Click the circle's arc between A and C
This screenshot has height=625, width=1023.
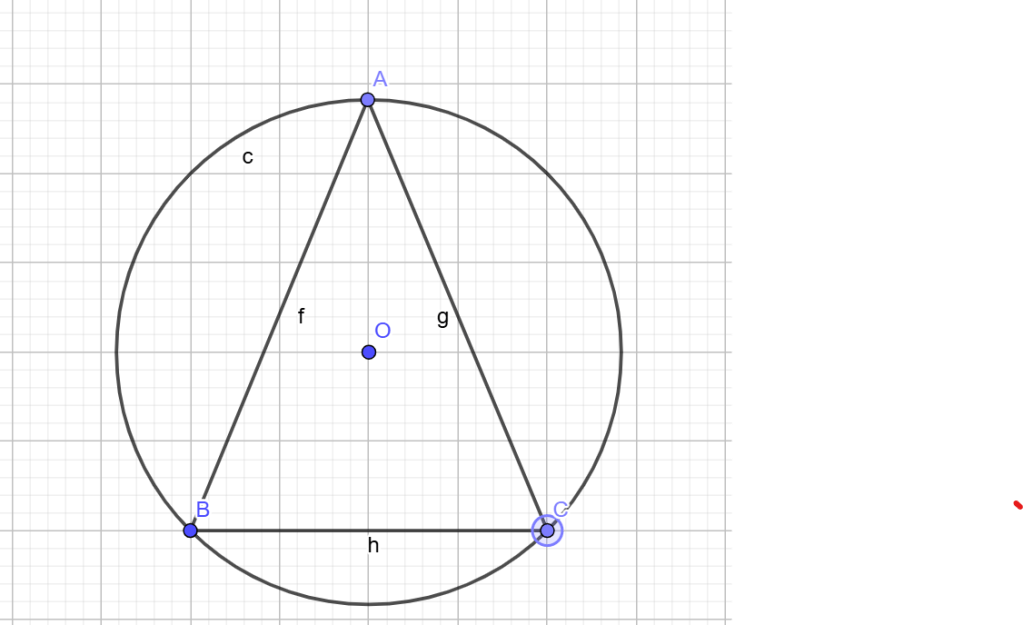[547, 174]
